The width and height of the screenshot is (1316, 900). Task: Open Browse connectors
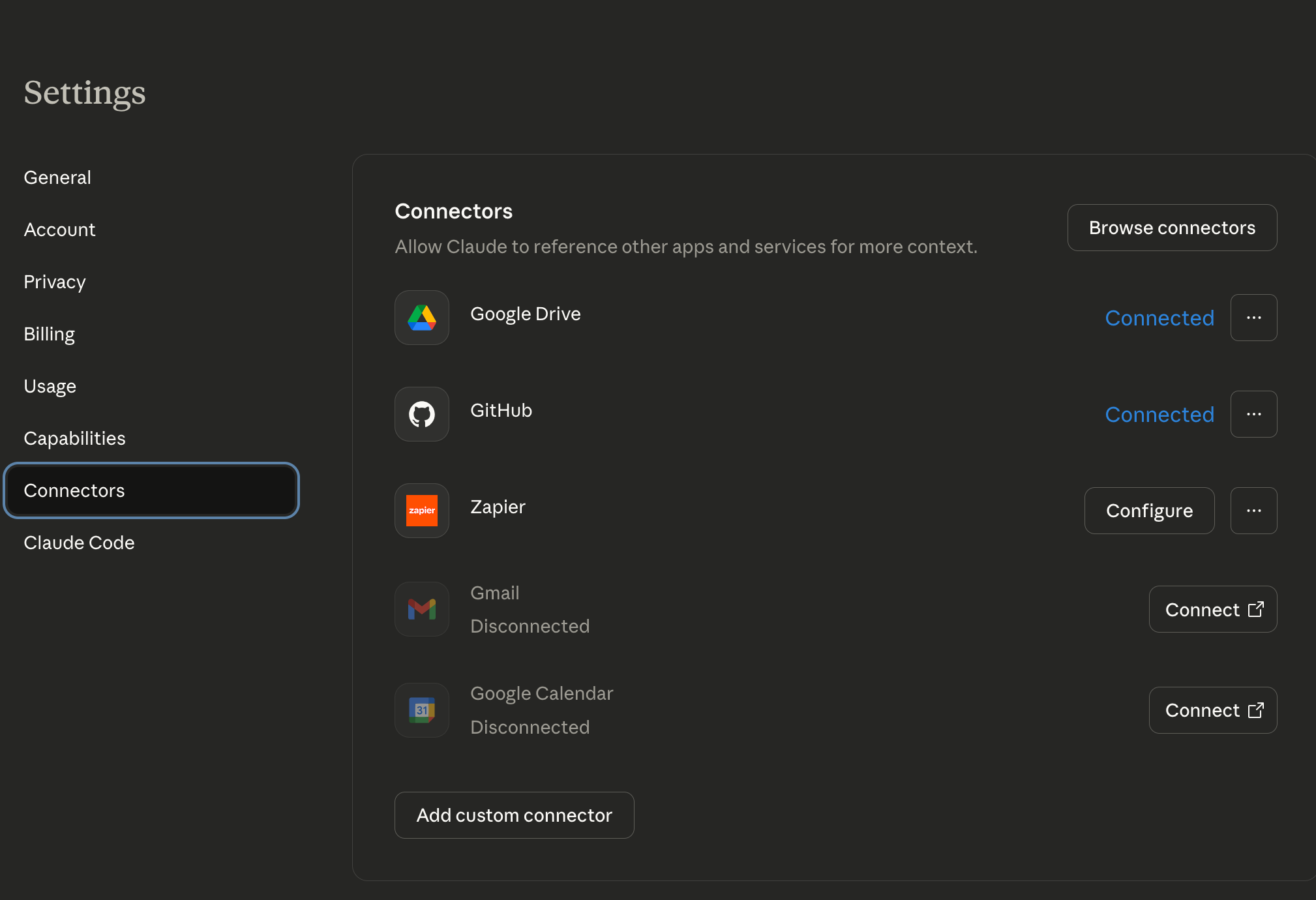[1172, 228]
